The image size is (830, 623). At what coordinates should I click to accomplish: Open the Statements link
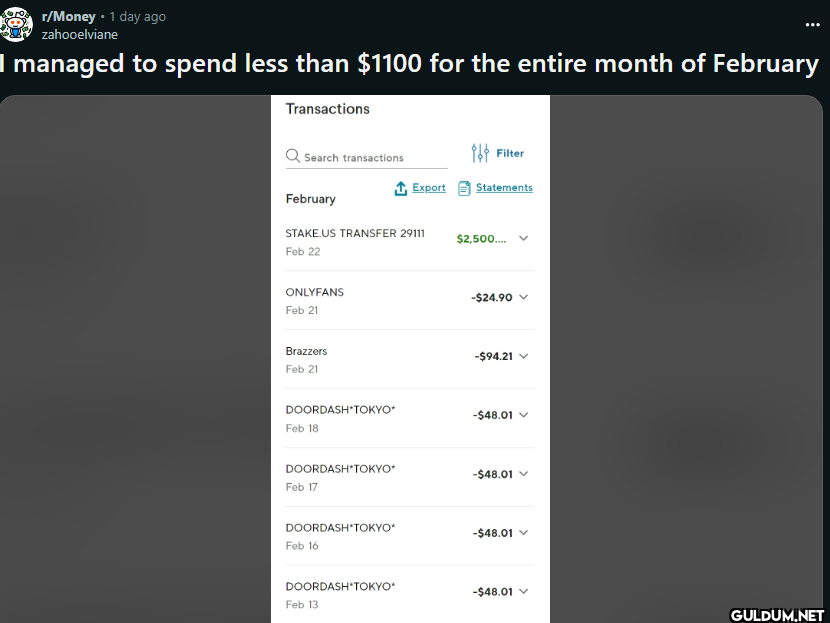pyautogui.click(x=504, y=187)
